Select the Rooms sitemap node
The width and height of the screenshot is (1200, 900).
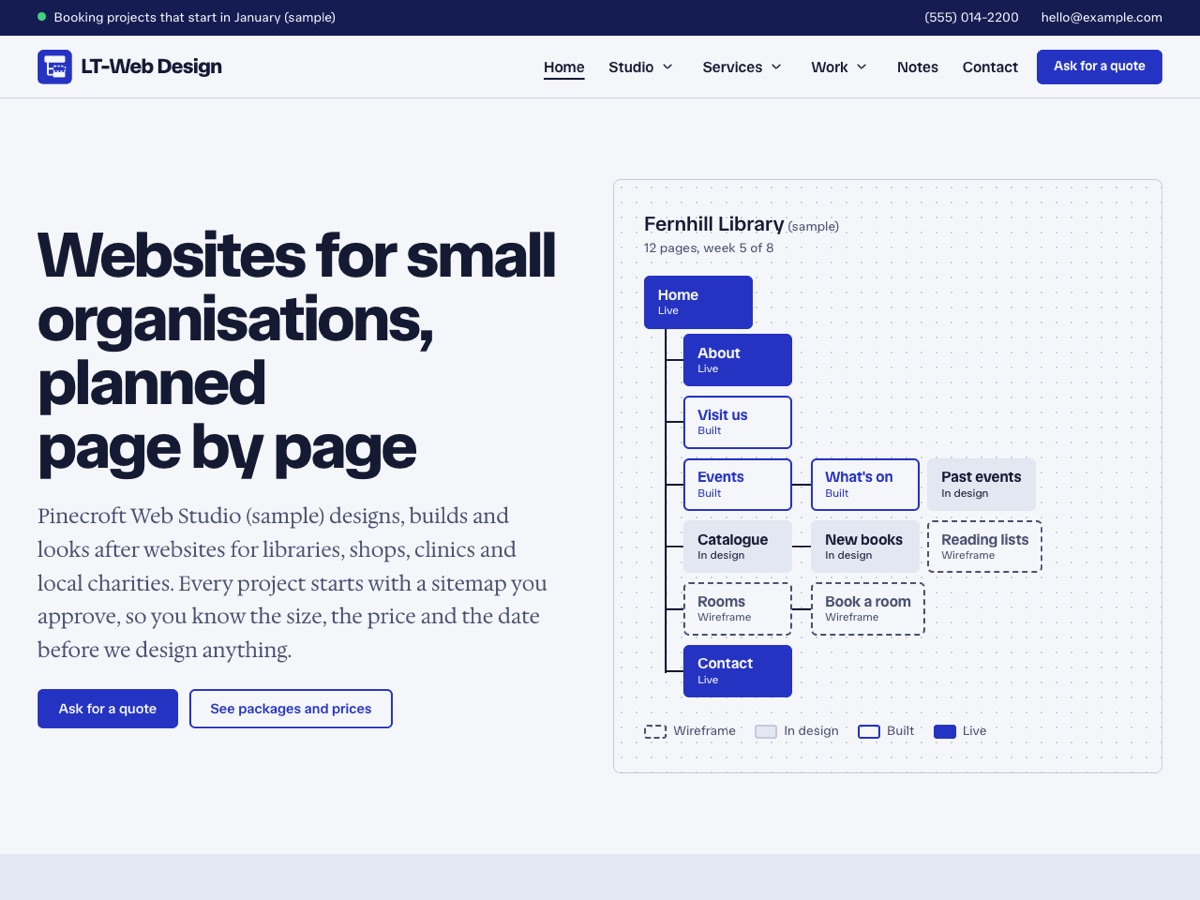(738, 609)
